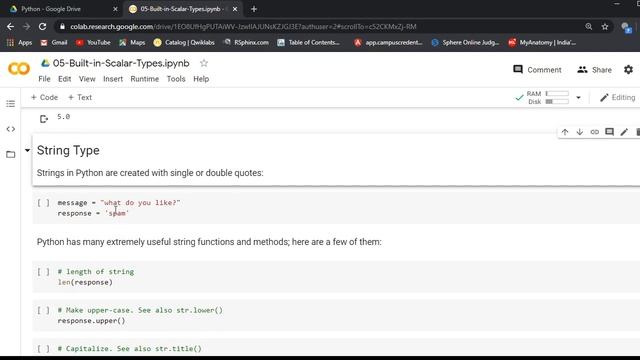The width and height of the screenshot is (640, 360).
Task: Open the Help menu
Action: [x=201, y=79]
